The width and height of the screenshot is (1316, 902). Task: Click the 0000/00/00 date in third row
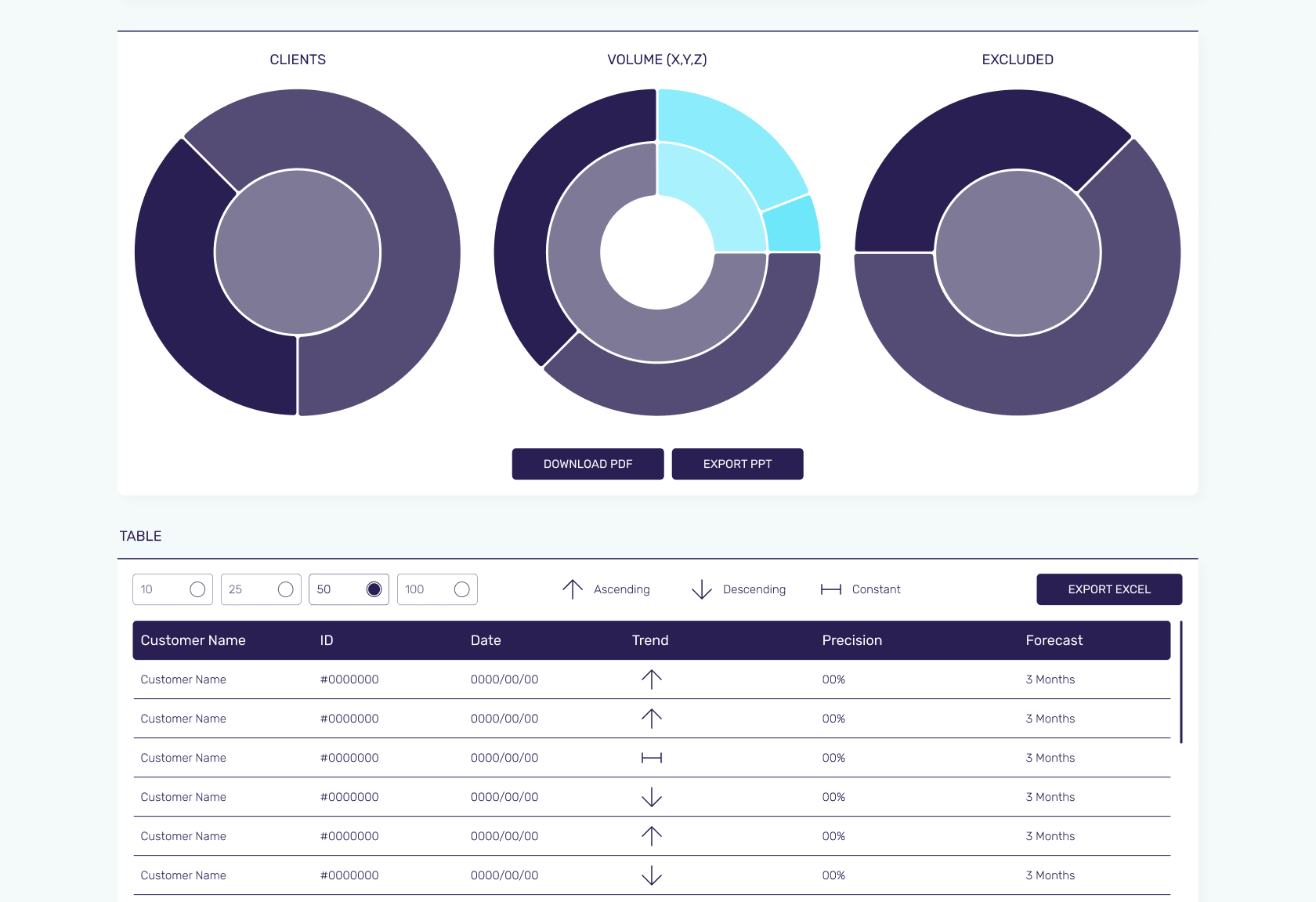click(504, 758)
